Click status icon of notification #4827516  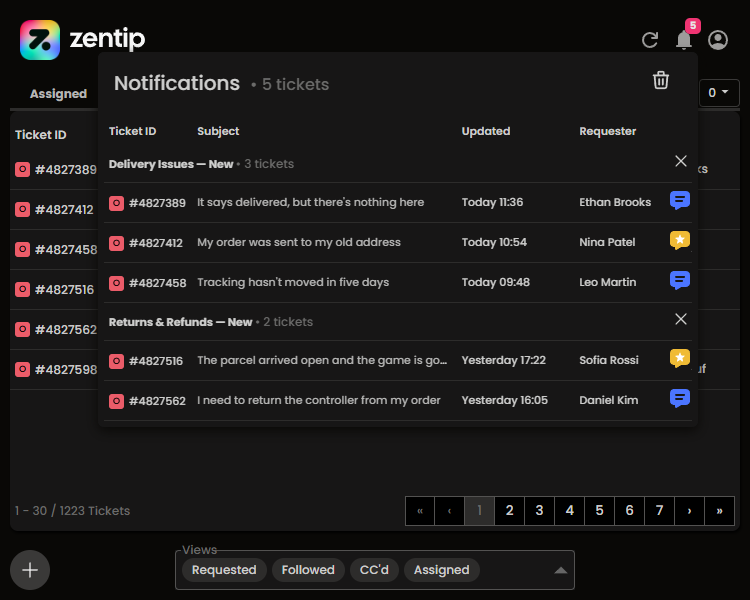(x=116, y=361)
